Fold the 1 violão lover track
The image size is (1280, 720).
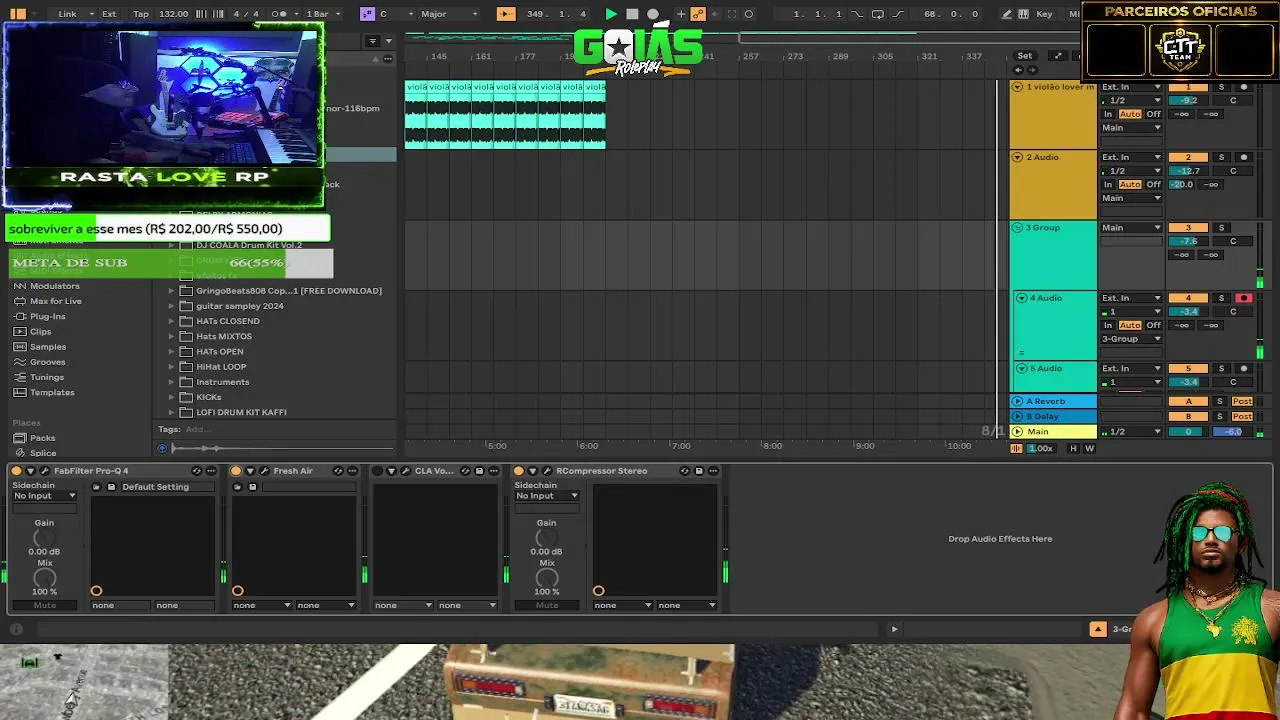coord(1017,87)
